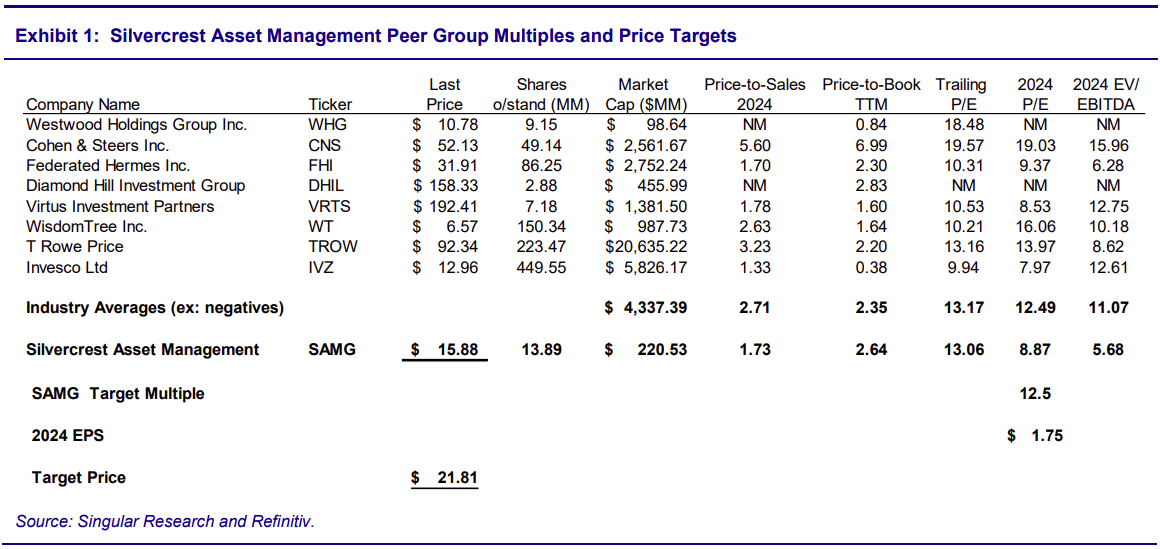Select the Industry Averages row label
The height and width of the screenshot is (549, 1160).
pyautogui.click(x=155, y=308)
